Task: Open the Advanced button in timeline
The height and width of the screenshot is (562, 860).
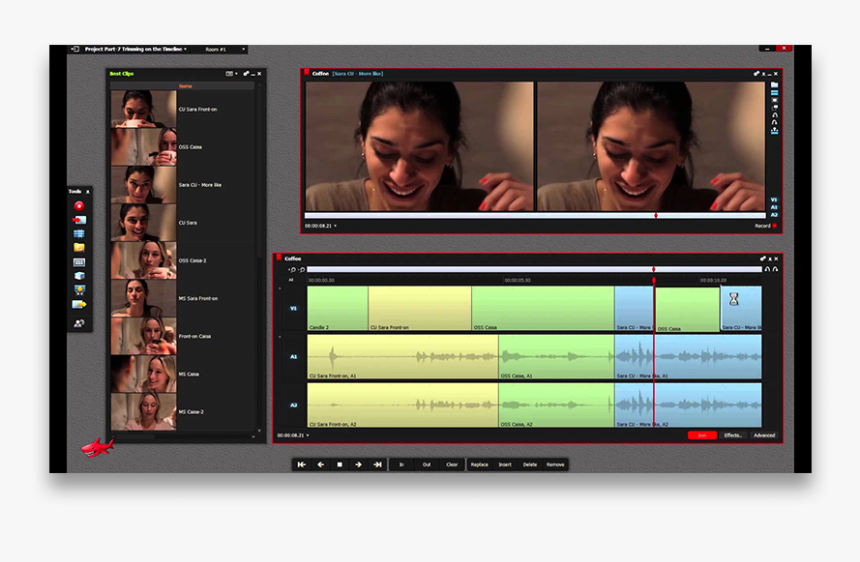Action: (x=764, y=435)
